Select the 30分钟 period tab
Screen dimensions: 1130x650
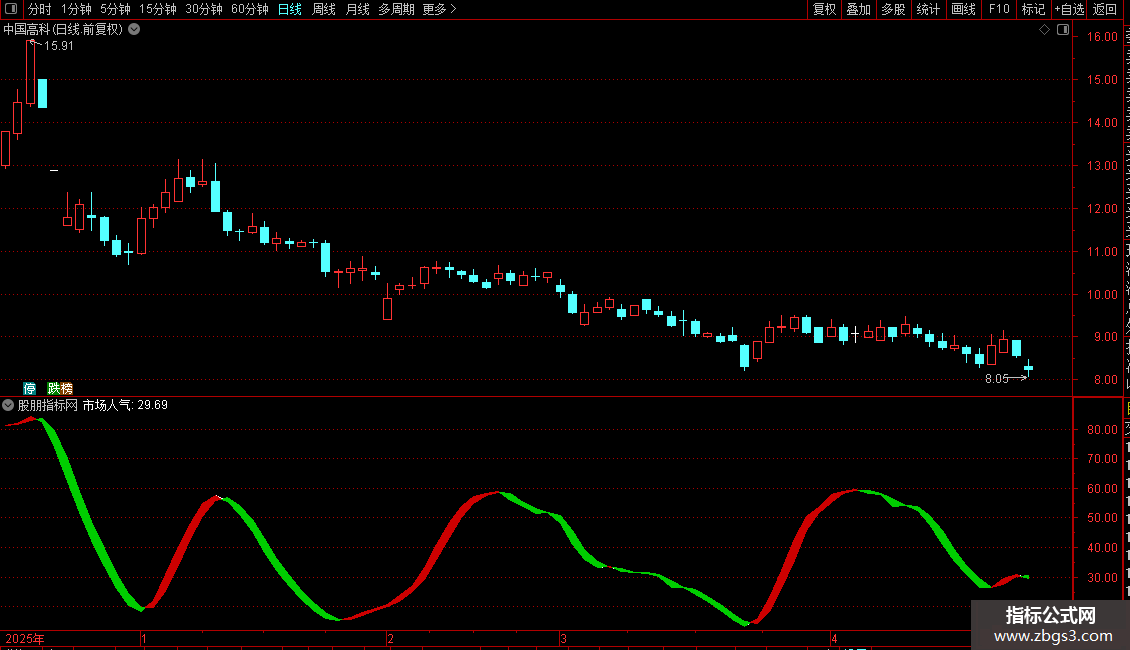pyautogui.click(x=204, y=9)
